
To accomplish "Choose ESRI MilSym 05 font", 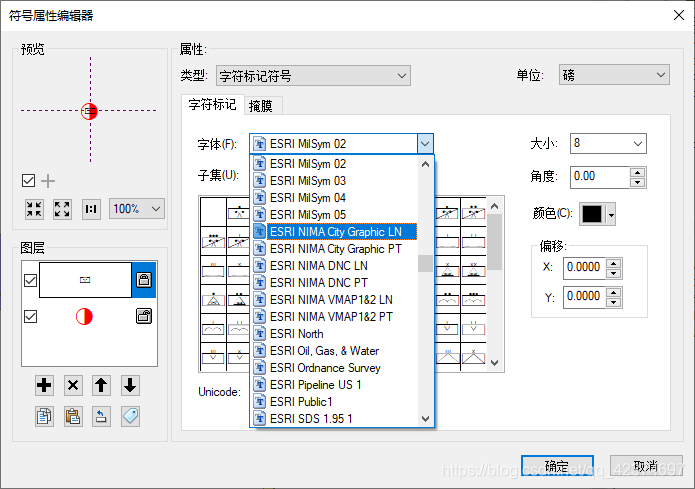I will point(334,215).
